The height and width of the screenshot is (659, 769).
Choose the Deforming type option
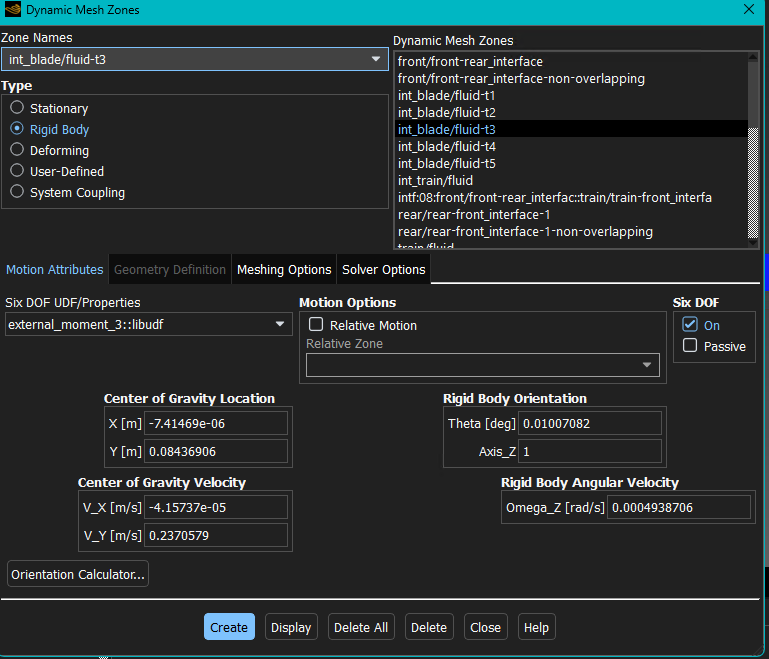point(17,150)
